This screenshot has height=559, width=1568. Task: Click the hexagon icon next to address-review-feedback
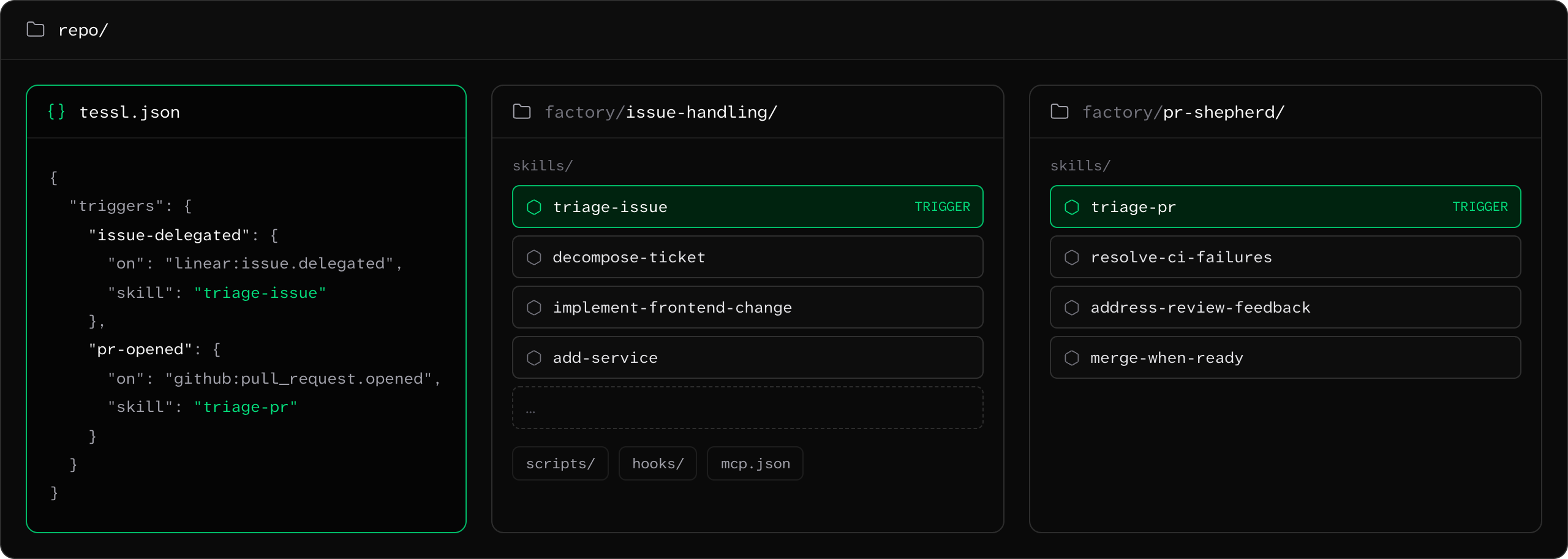point(1072,308)
